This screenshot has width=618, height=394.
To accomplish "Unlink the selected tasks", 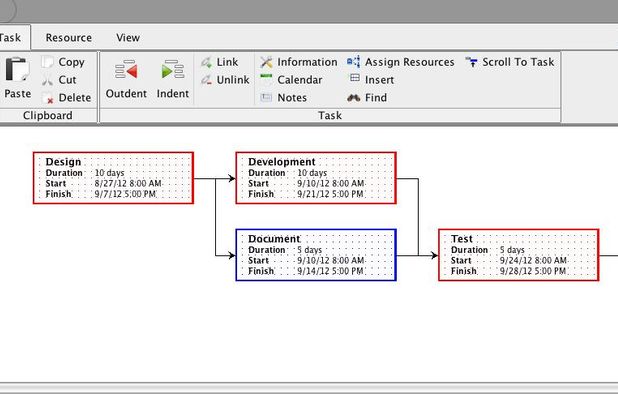I will pos(225,80).
